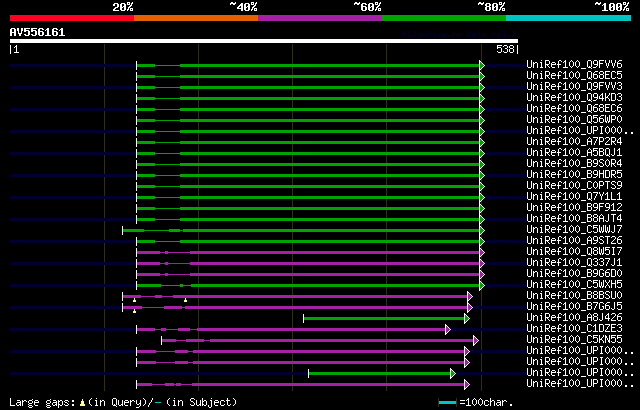Select the UniRef100_B9S0R4 label
640x410 pixels.
574,164
